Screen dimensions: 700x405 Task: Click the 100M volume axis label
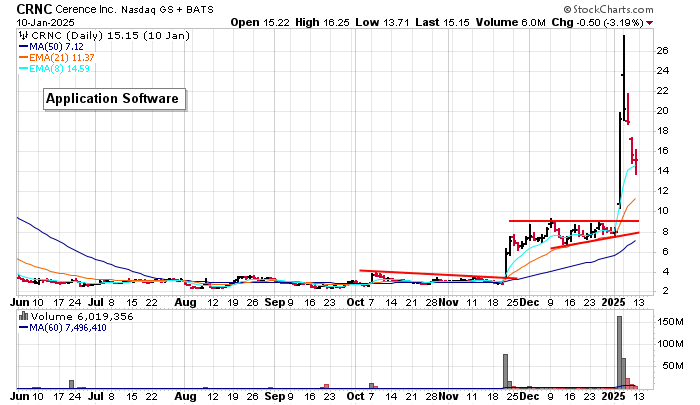point(670,344)
